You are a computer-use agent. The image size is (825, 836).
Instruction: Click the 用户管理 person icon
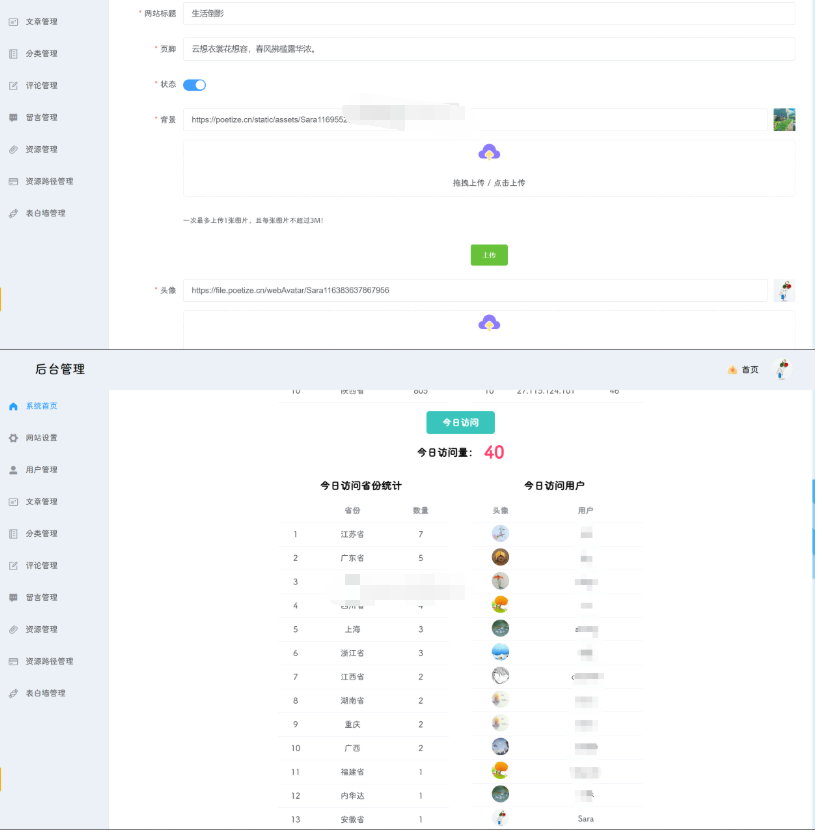coord(13,470)
